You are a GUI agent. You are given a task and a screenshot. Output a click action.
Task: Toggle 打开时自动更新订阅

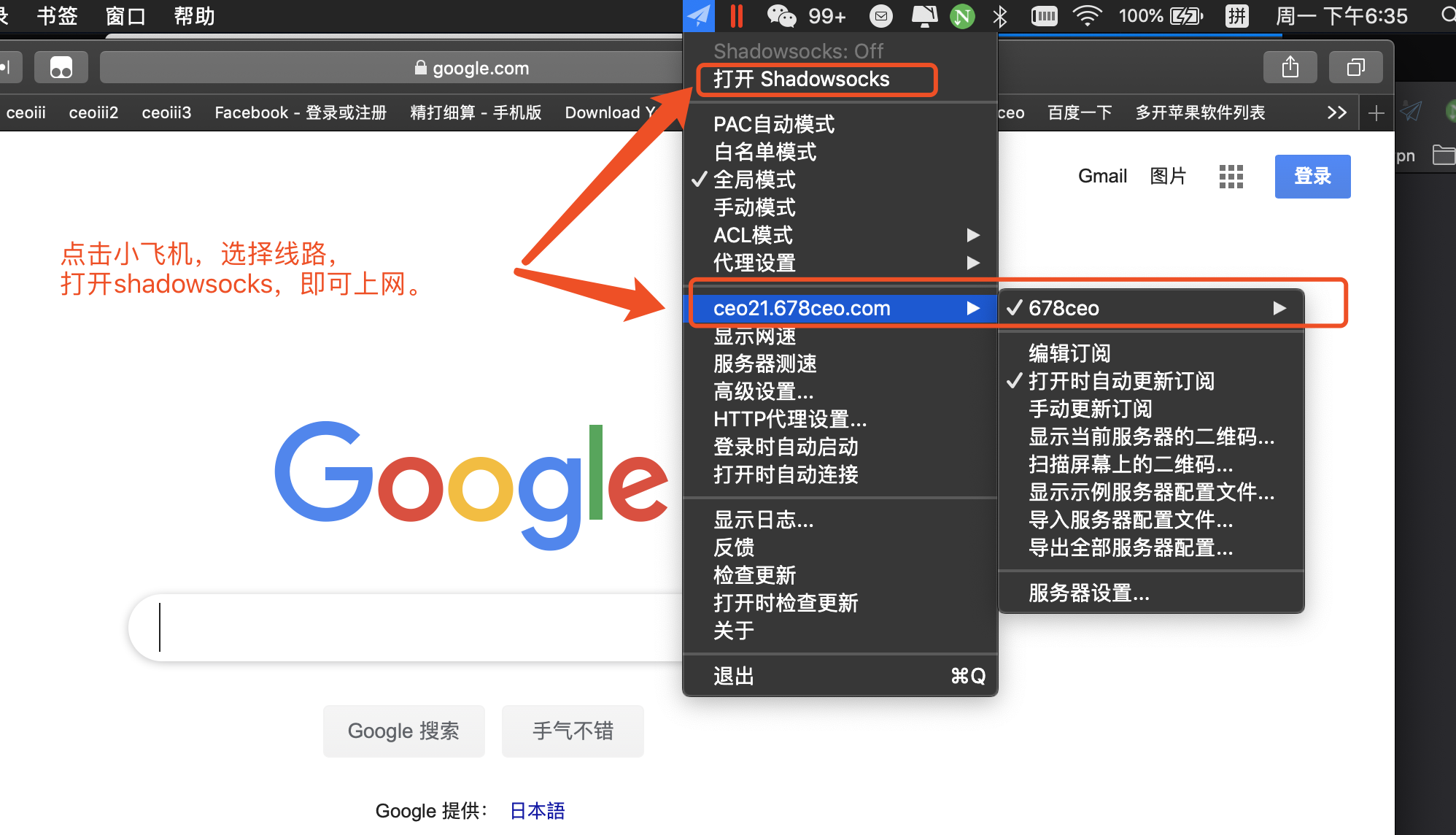click(1151, 381)
